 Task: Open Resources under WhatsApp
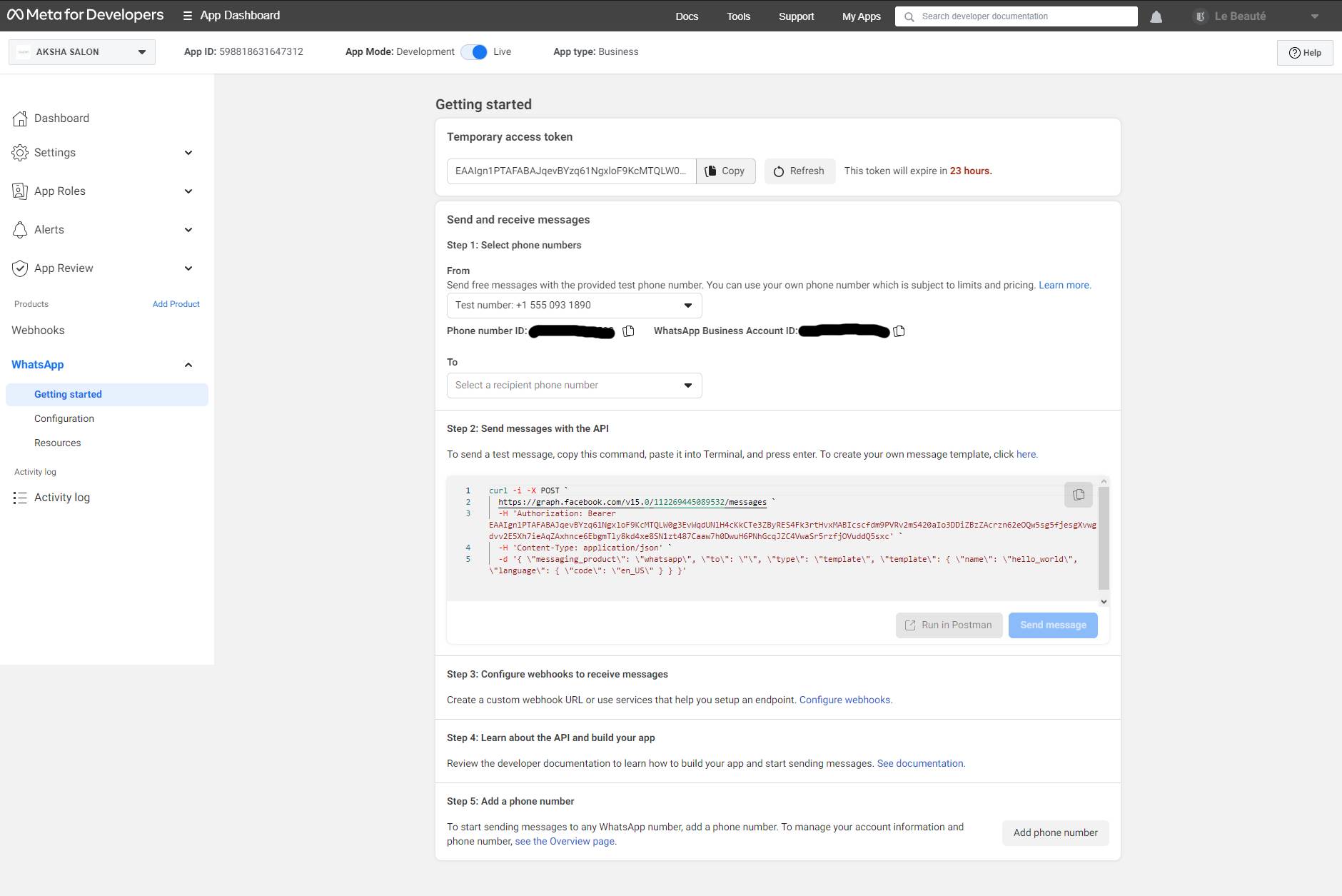58,443
